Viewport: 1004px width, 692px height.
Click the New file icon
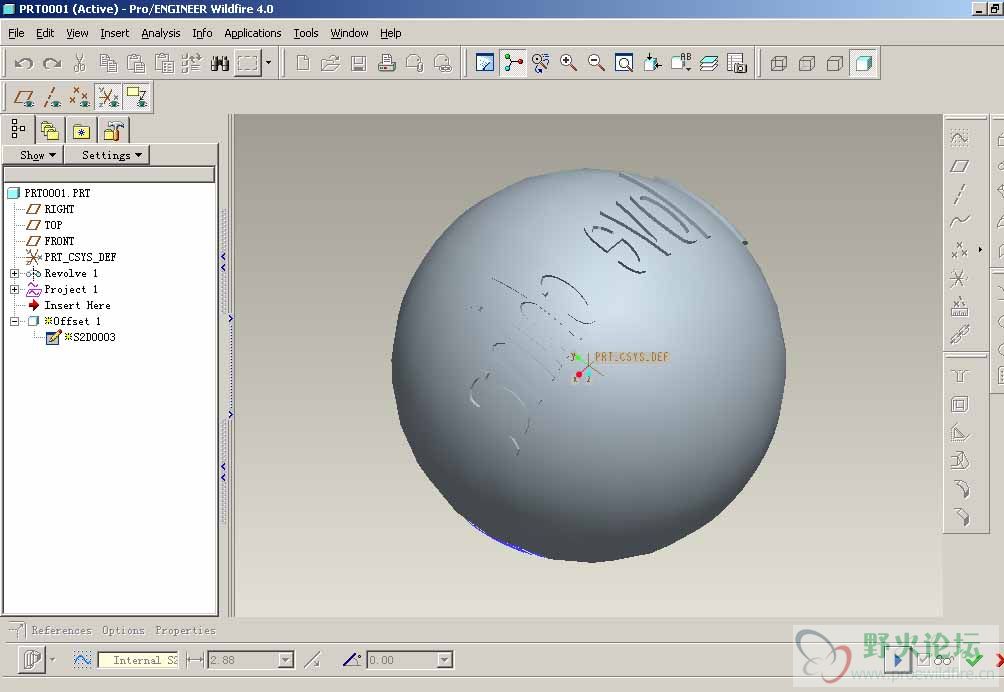pos(303,63)
